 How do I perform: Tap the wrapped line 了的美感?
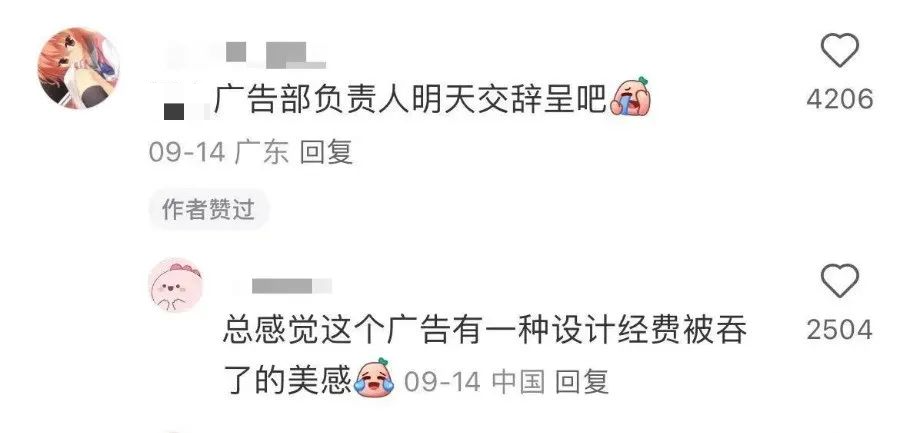point(288,380)
